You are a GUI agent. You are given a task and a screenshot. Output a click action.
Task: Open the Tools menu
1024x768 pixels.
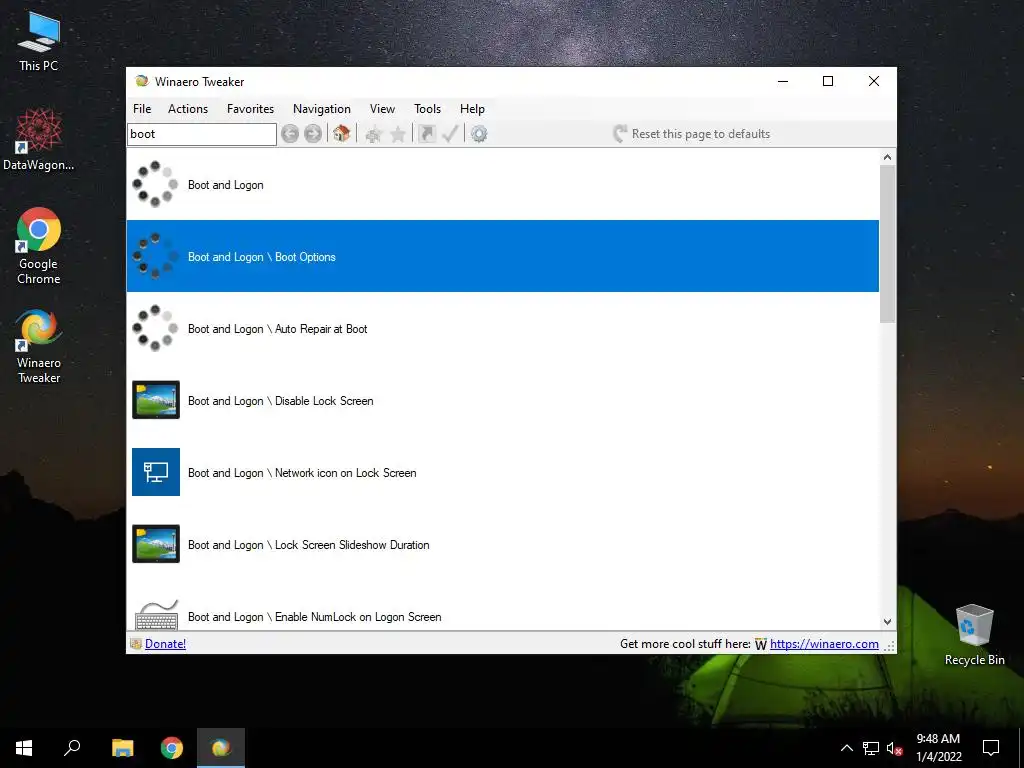(427, 109)
